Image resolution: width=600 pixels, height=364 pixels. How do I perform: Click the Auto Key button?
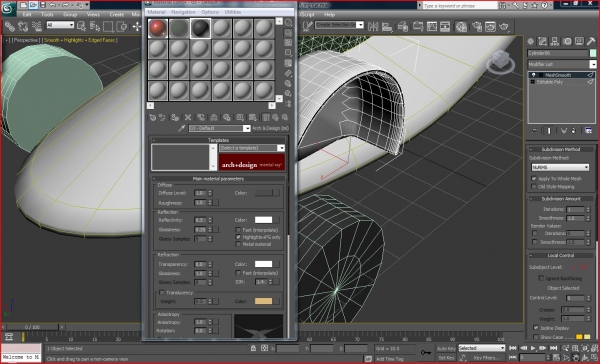[446, 348]
